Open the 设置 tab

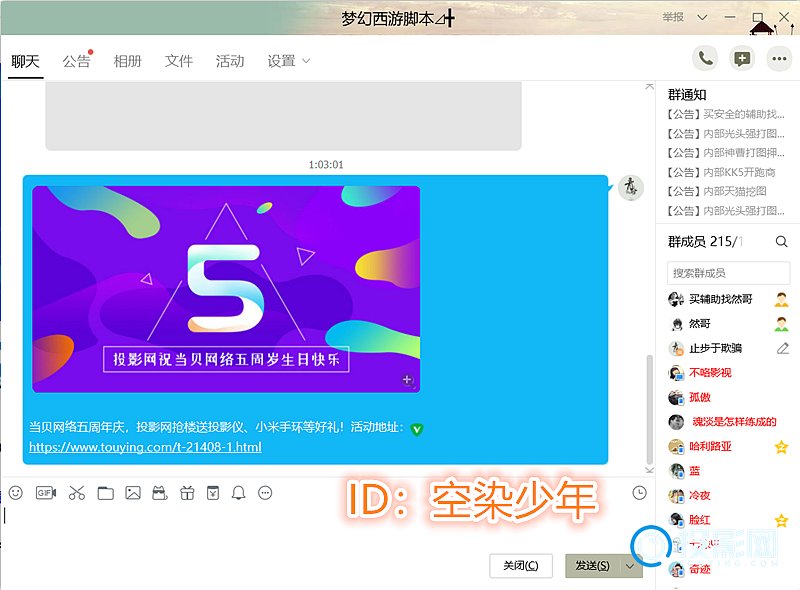(282, 62)
